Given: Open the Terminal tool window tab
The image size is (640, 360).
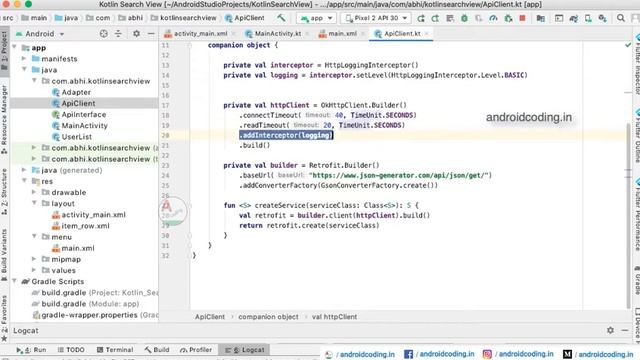Looking at the screenshot, I should click(x=115, y=350).
